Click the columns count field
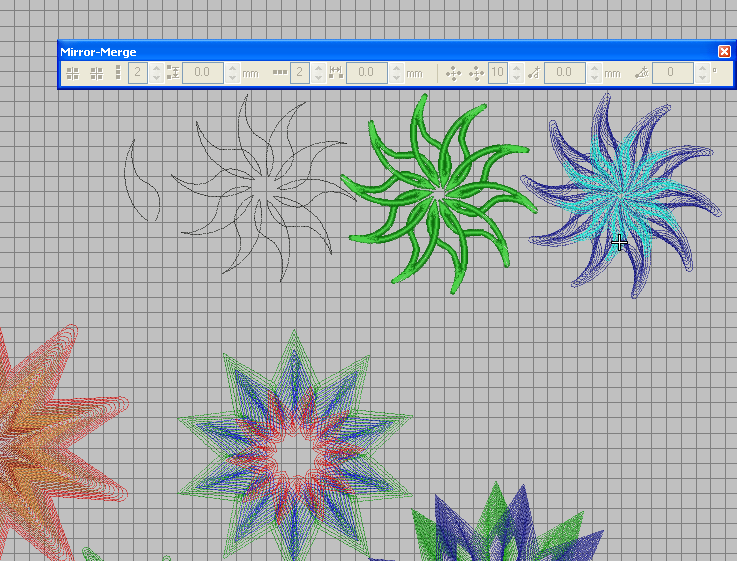 (x=299, y=73)
